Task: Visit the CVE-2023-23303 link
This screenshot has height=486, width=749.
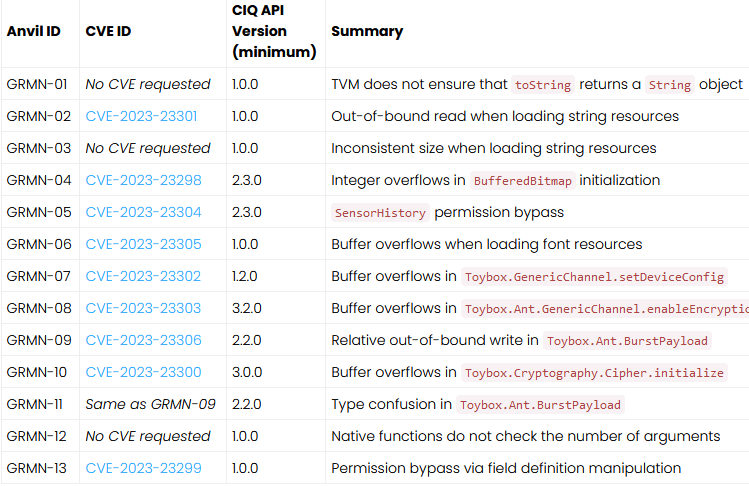Action: tap(143, 308)
